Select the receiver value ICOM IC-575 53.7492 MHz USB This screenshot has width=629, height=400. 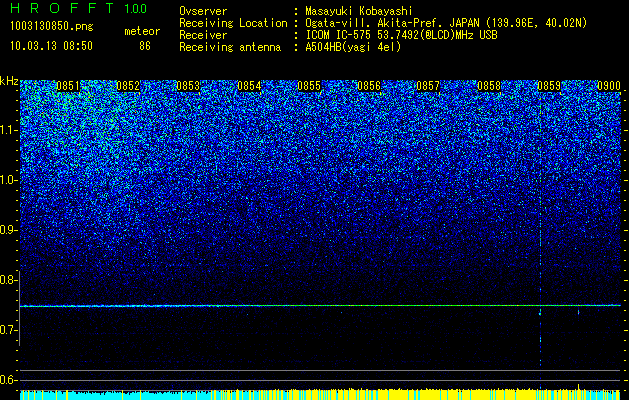(401, 35)
